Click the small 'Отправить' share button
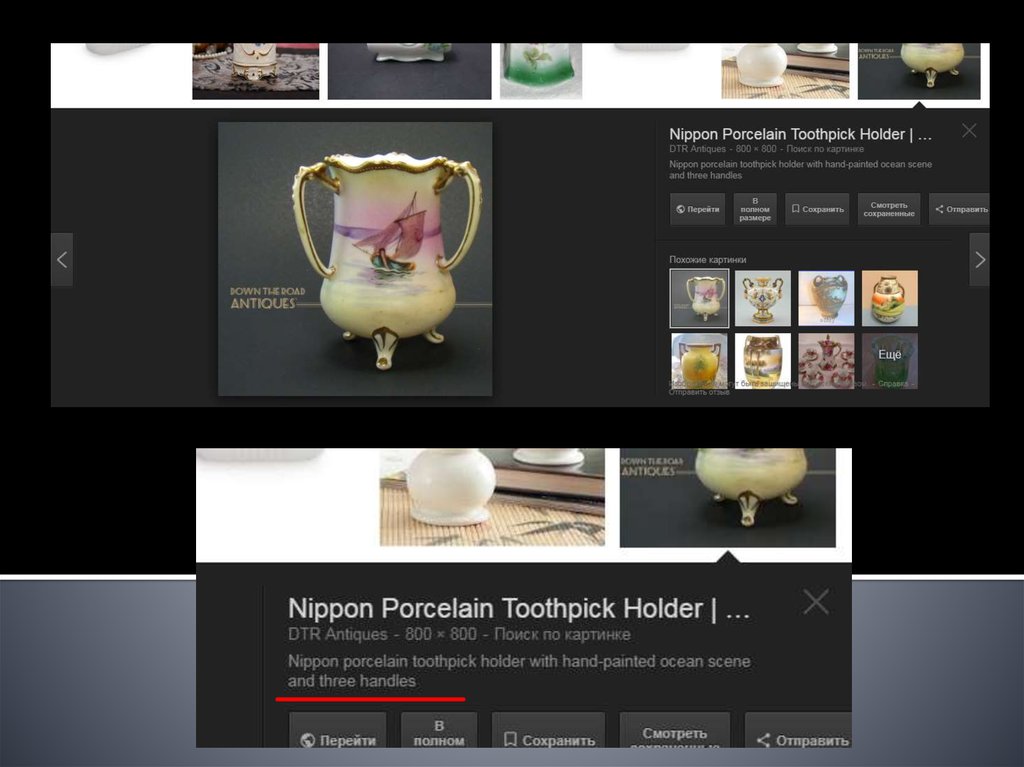This screenshot has height=767, width=1024. tap(959, 209)
